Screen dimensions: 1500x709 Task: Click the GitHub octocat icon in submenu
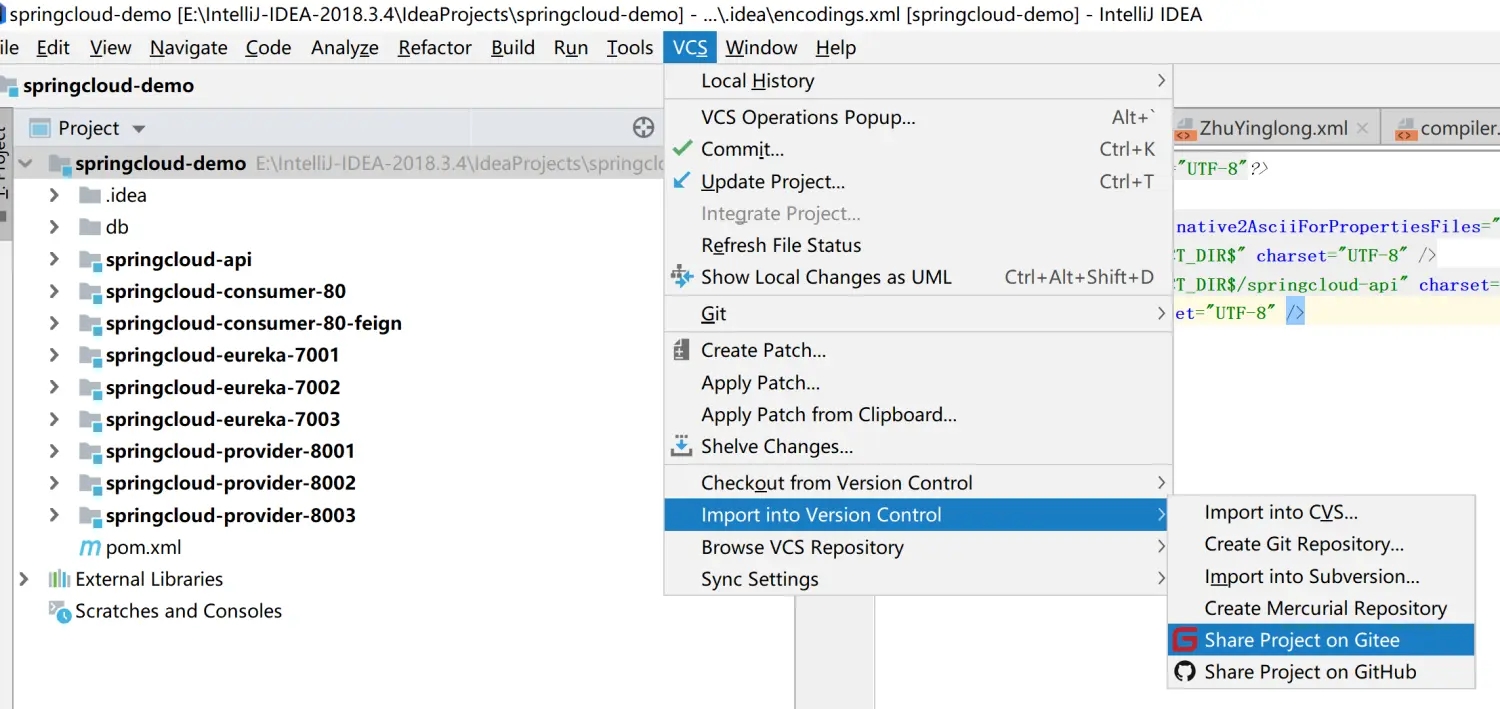click(1185, 672)
